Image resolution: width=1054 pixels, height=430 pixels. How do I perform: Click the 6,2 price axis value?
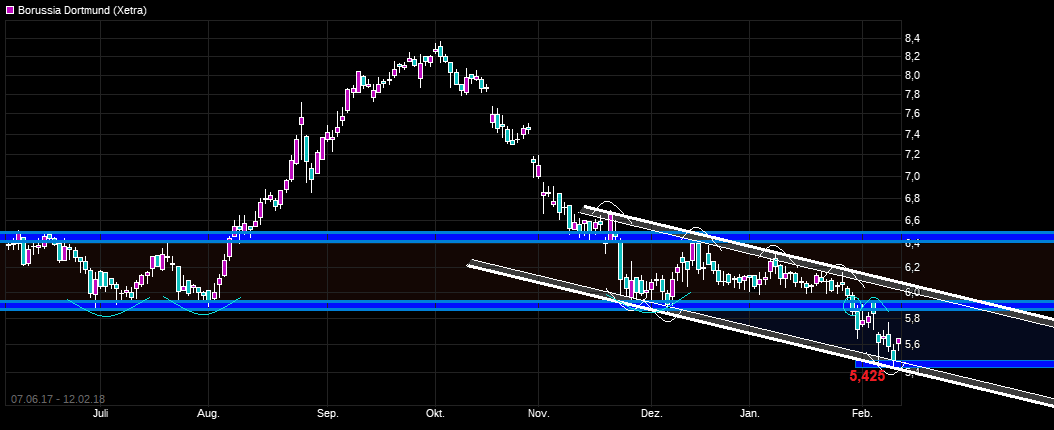pyautogui.click(x=912, y=267)
